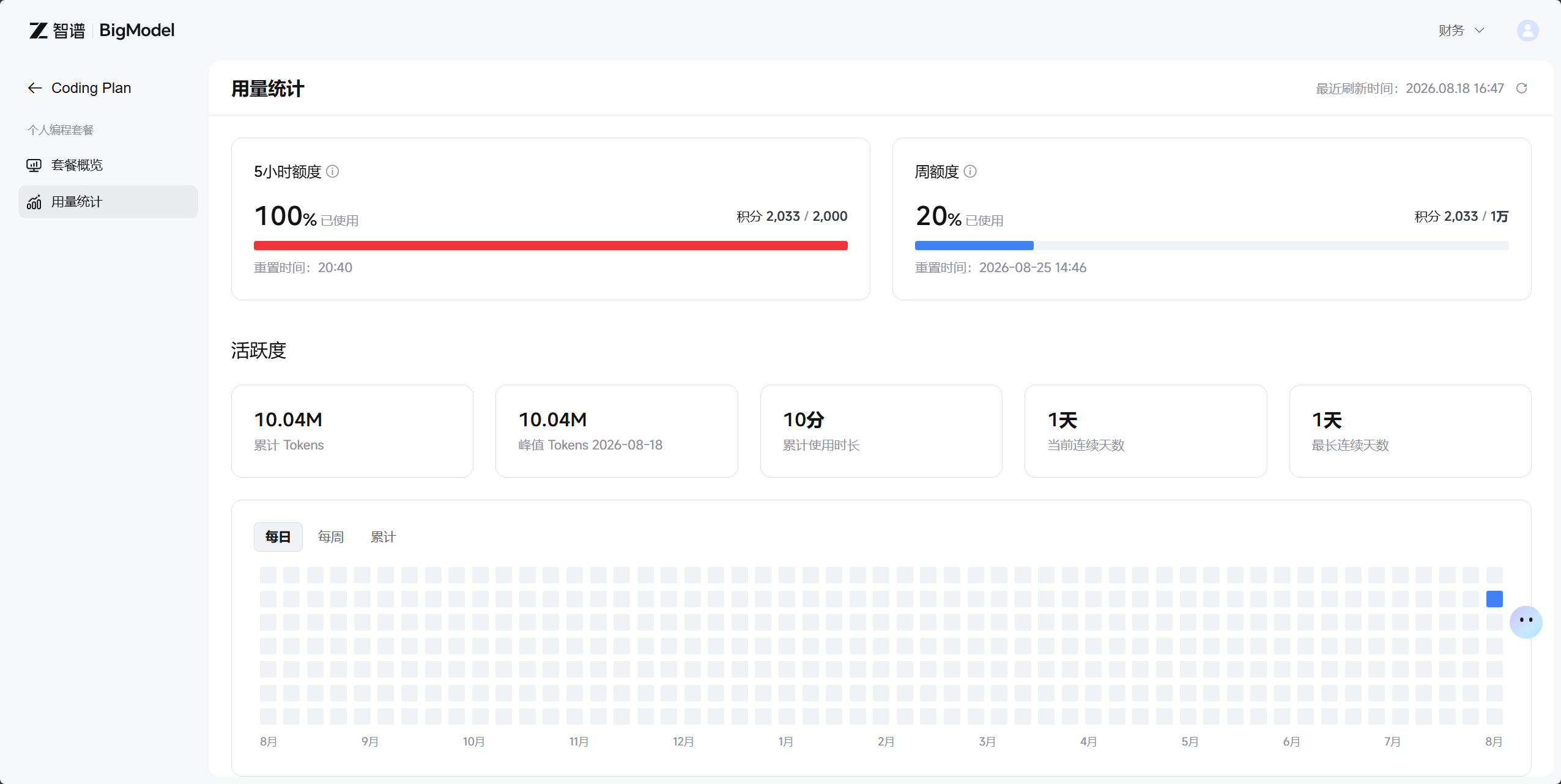Viewport: 1561px width, 784px height.
Task: Click the 个人编程套餐 sidebar label
Action: point(61,130)
